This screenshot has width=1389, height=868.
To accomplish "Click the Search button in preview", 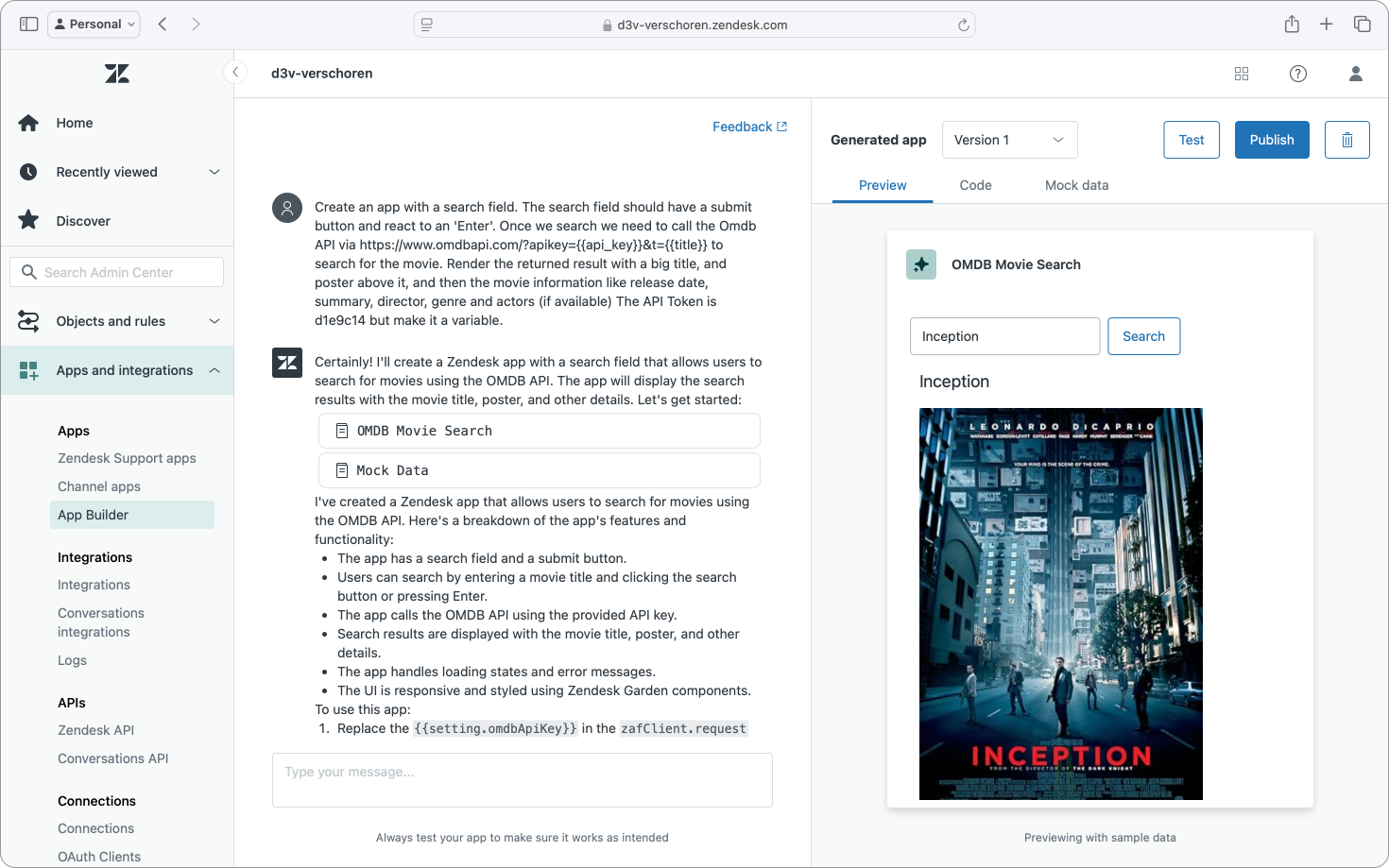I will (x=1143, y=336).
